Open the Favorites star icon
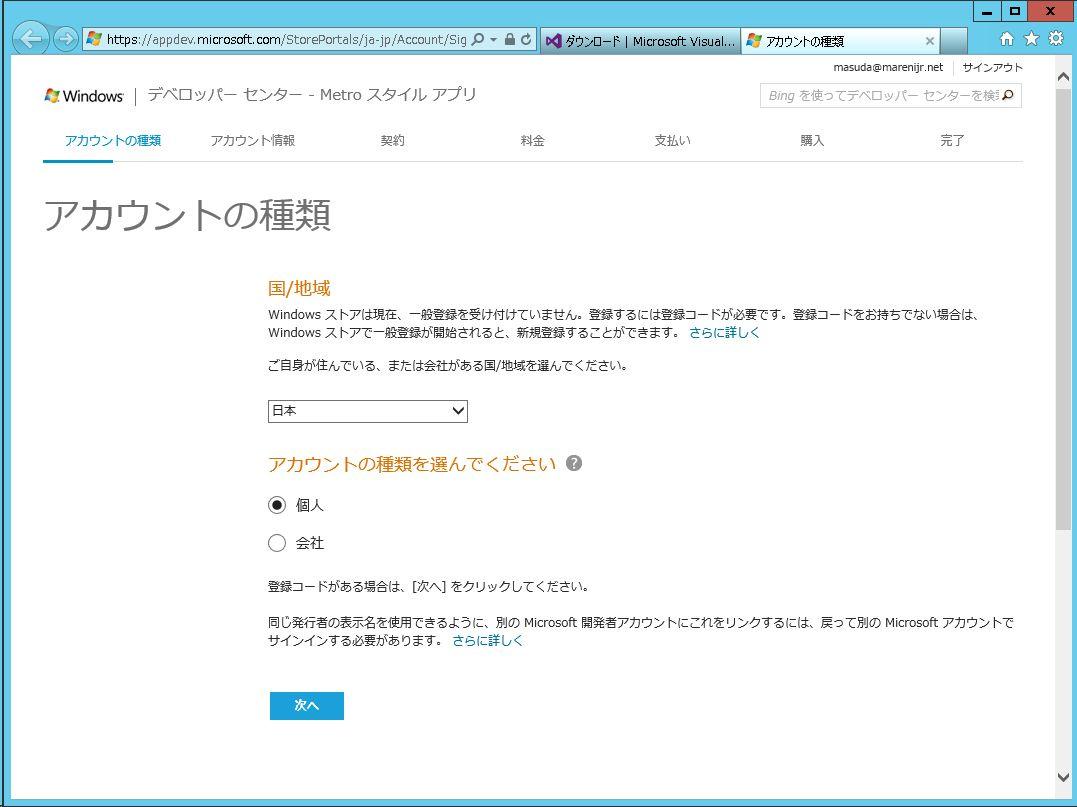 coord(1031,39)
